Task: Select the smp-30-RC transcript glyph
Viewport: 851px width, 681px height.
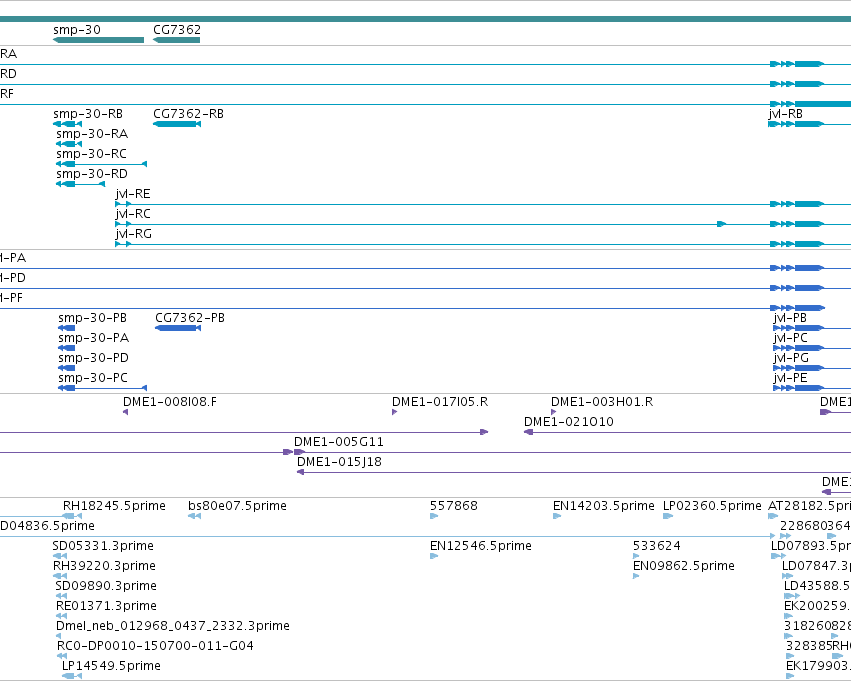Action: (x=101, y=164)
